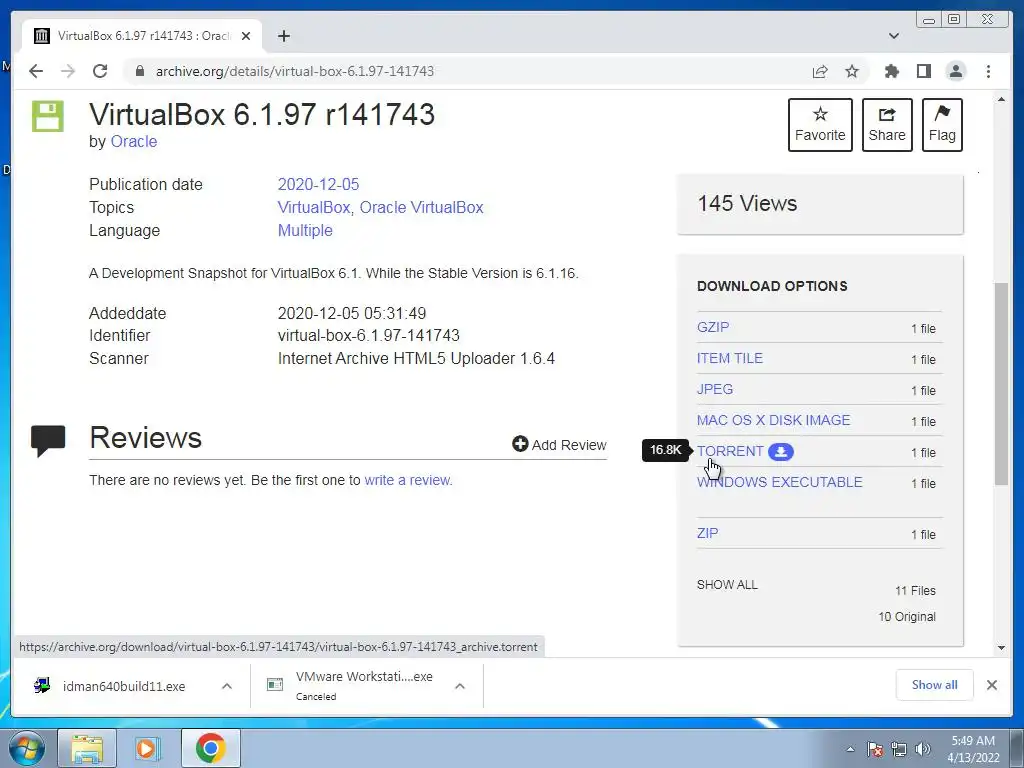Select the VirtualBox 6.1.97 r141743 tab

coord(142,36)
